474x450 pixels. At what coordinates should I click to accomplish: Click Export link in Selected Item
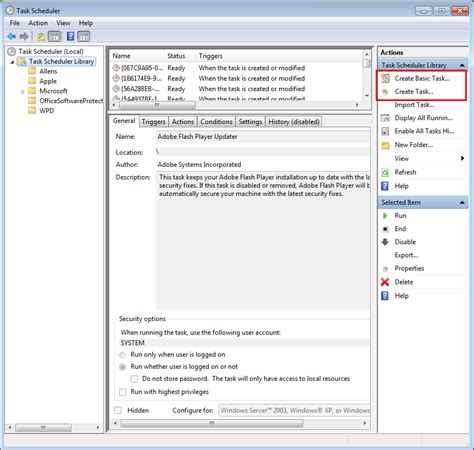point(406,255)
